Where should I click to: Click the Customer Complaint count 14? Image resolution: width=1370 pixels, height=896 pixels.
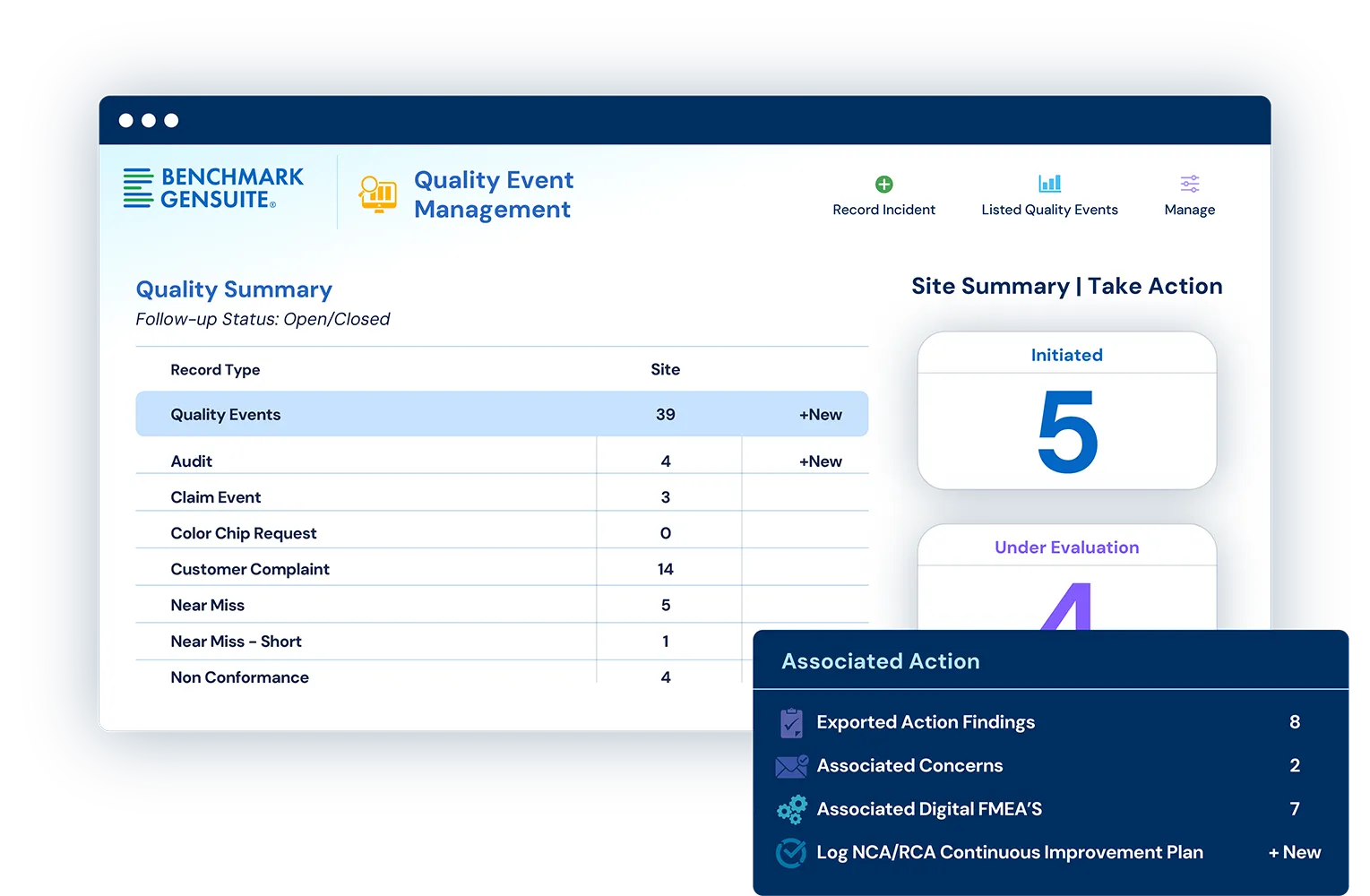click(665, 569)
